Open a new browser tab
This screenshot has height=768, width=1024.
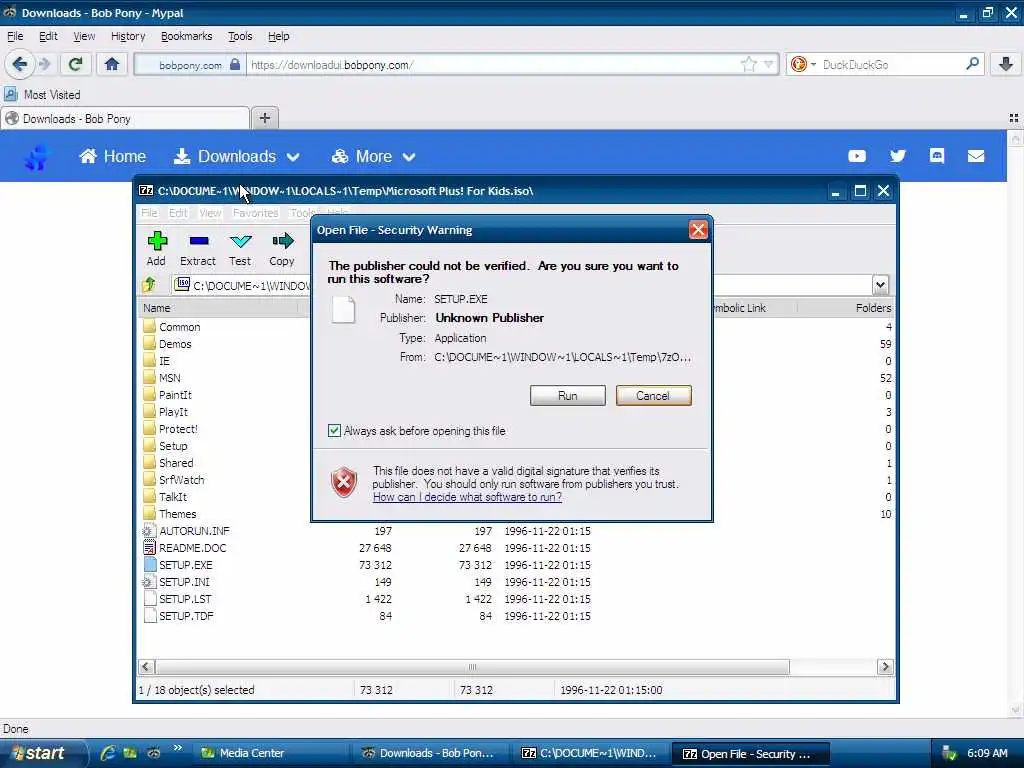(264, 118)
